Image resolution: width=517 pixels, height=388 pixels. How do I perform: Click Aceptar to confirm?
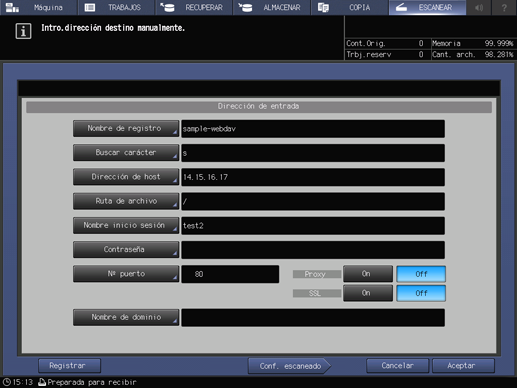463,366
